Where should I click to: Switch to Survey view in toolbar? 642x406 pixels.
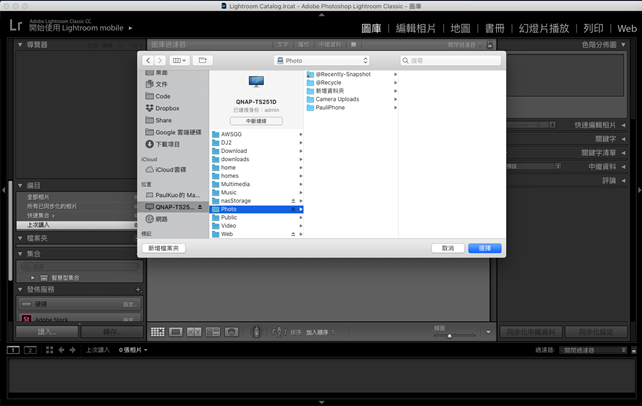(x=213, y=332)
